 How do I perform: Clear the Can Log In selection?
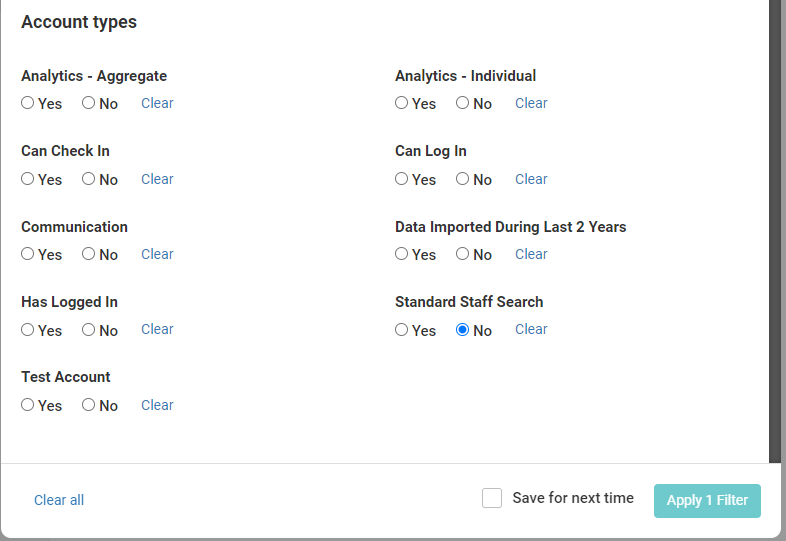(531, 179)
